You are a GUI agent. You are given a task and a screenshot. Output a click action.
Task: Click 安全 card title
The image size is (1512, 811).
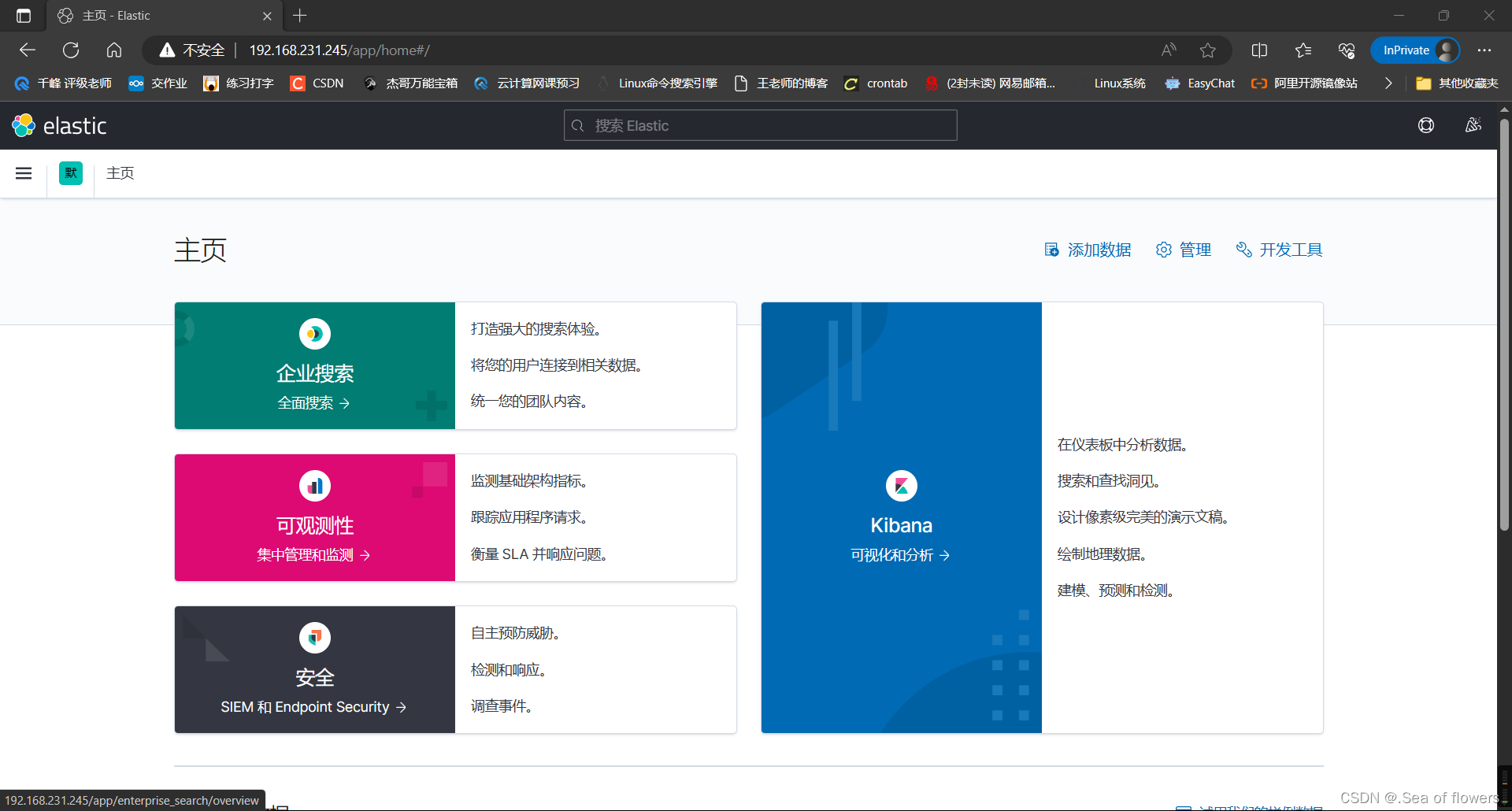315,678
